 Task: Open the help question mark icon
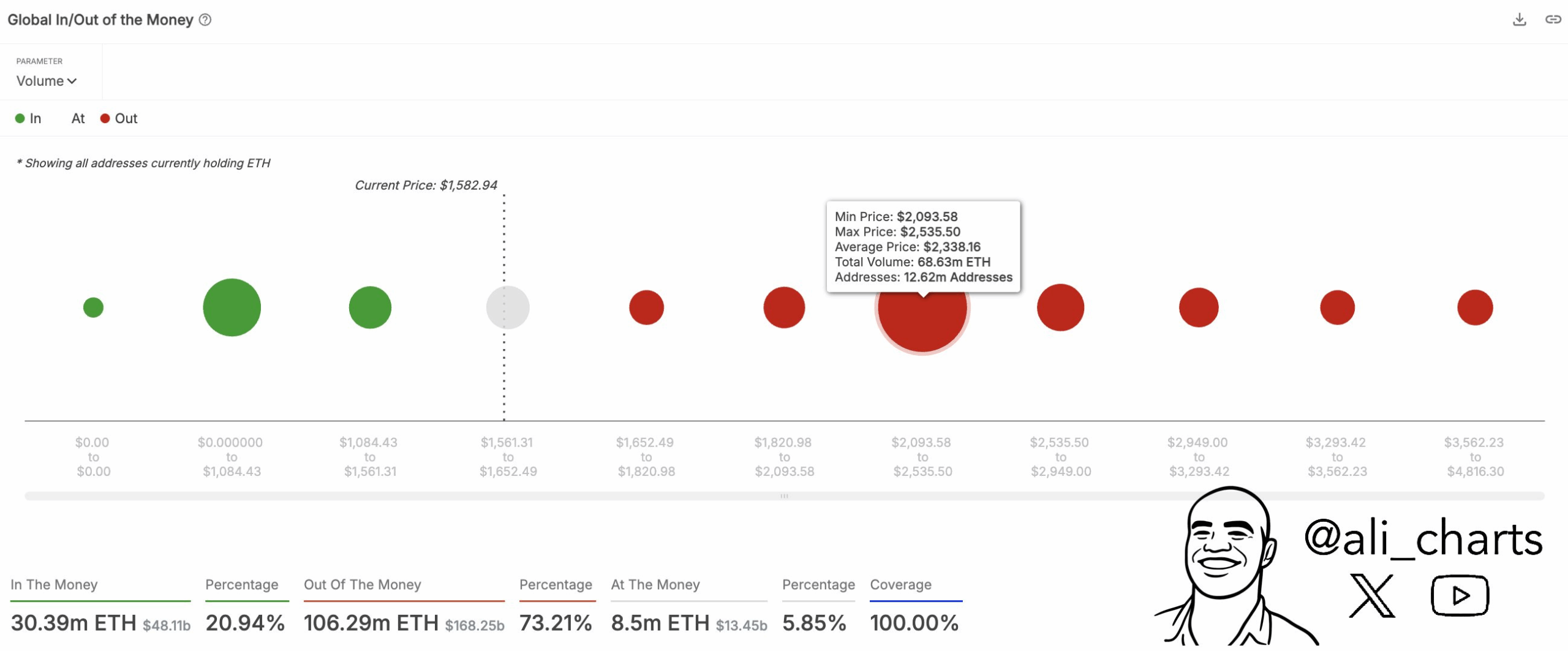[205, 20]
